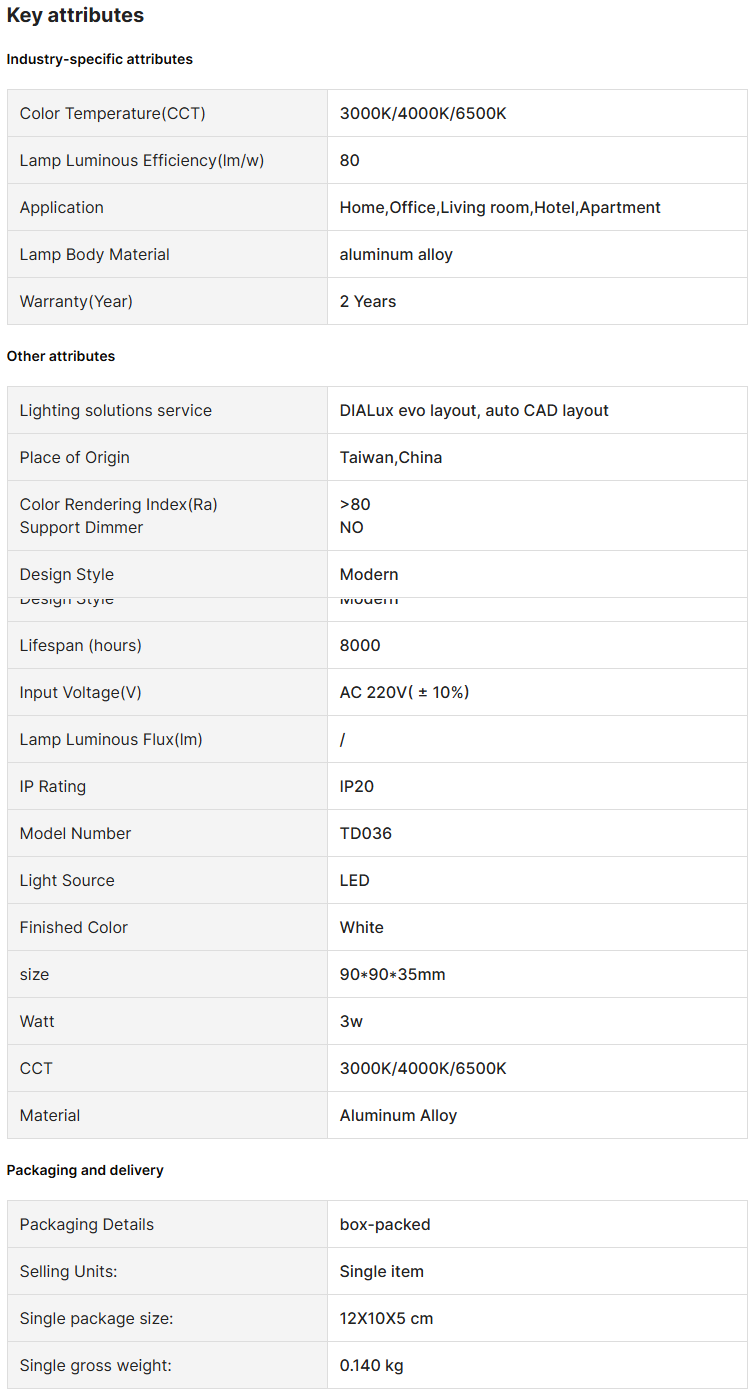
Task: Click the Other attributes subheading
Action: 61,357
